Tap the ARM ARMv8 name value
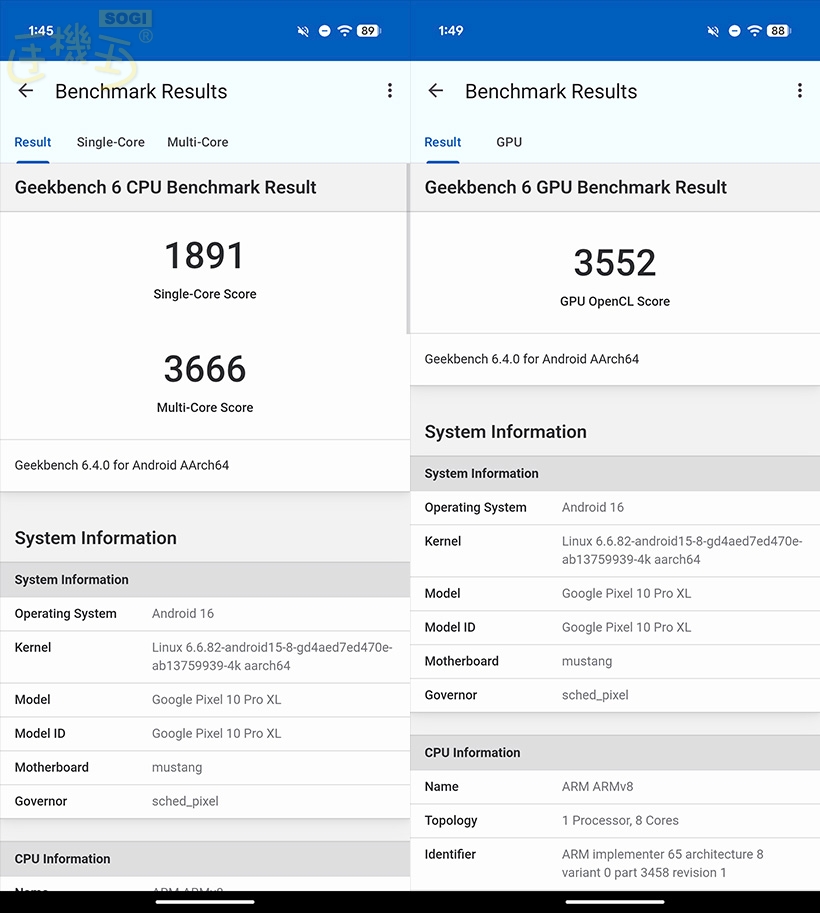This screenshot has height=913, width=820. tap(598, 787)
